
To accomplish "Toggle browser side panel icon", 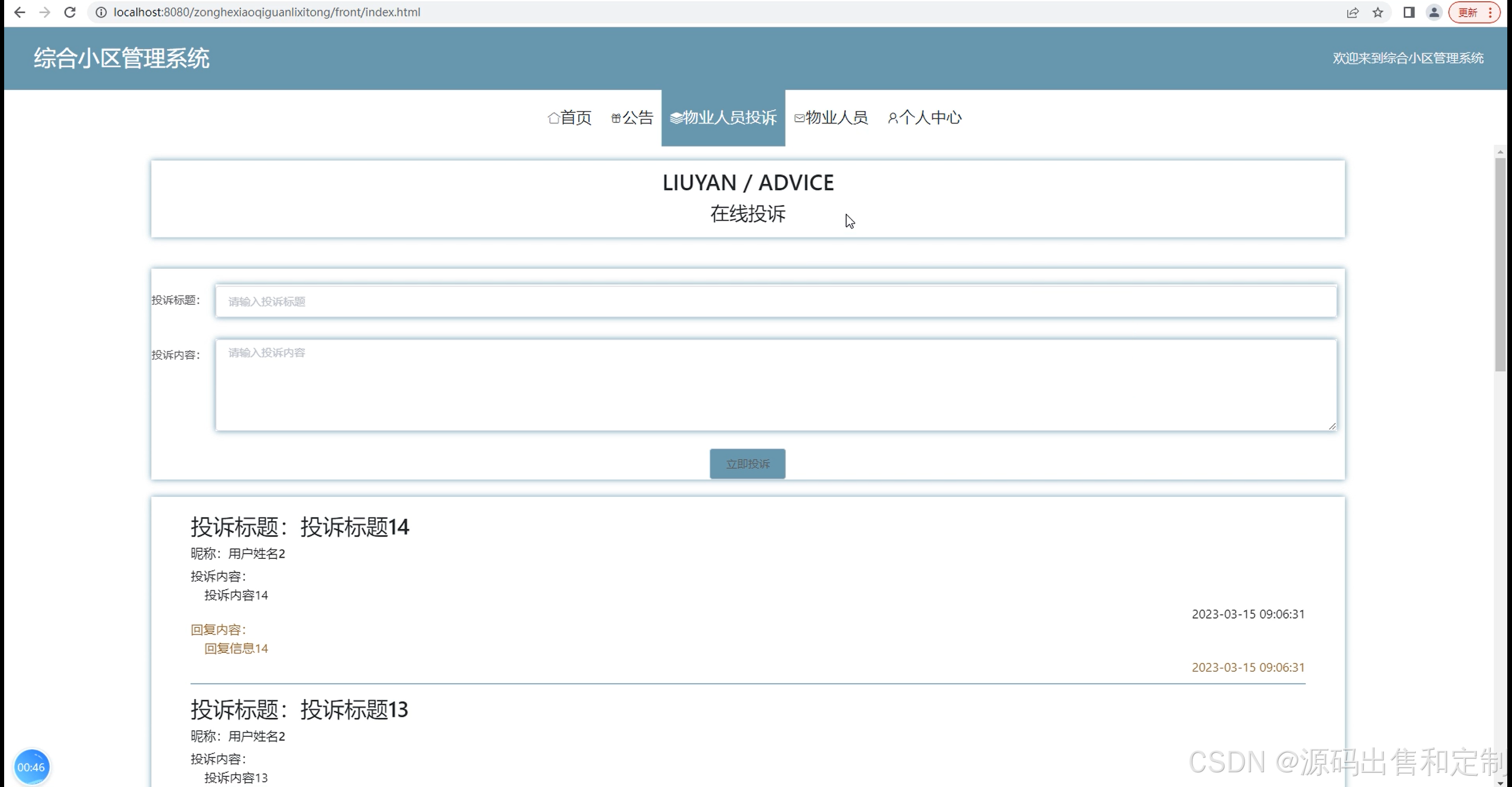I will click(x=1409, y=12).
